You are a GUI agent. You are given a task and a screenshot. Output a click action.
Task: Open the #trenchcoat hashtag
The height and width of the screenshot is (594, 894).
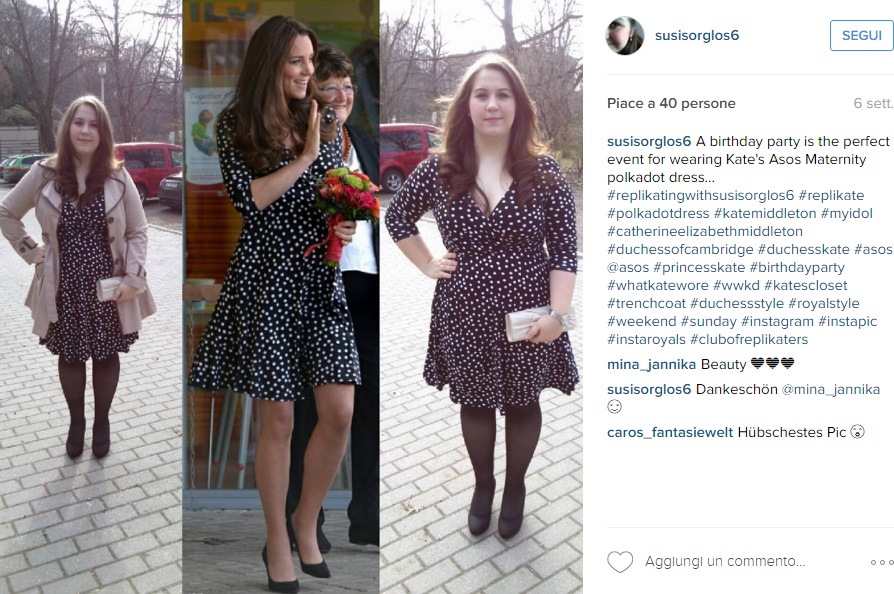click(646, 304)
